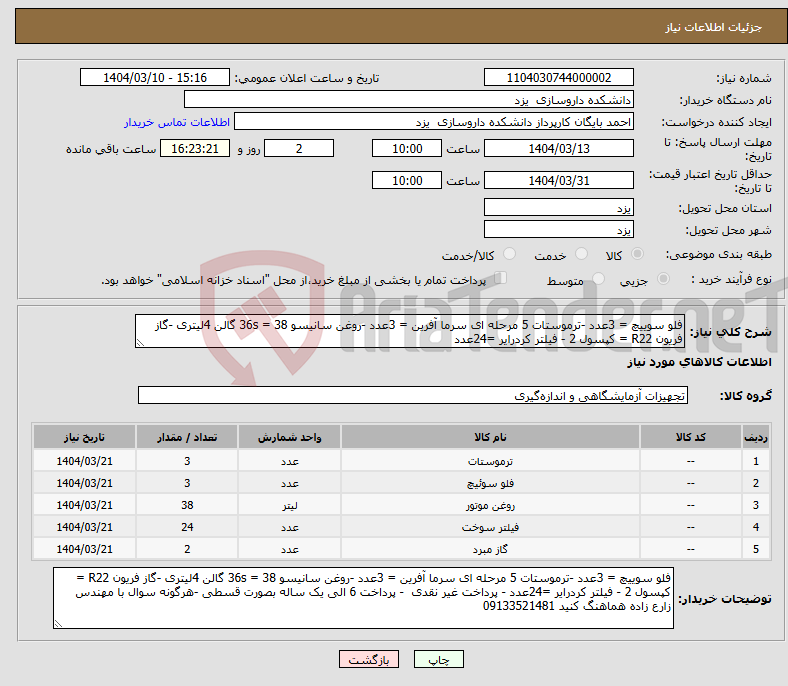Click the buyer name field دانشکده داروسازی یزد
788x686 pixels.
(409, 100)
